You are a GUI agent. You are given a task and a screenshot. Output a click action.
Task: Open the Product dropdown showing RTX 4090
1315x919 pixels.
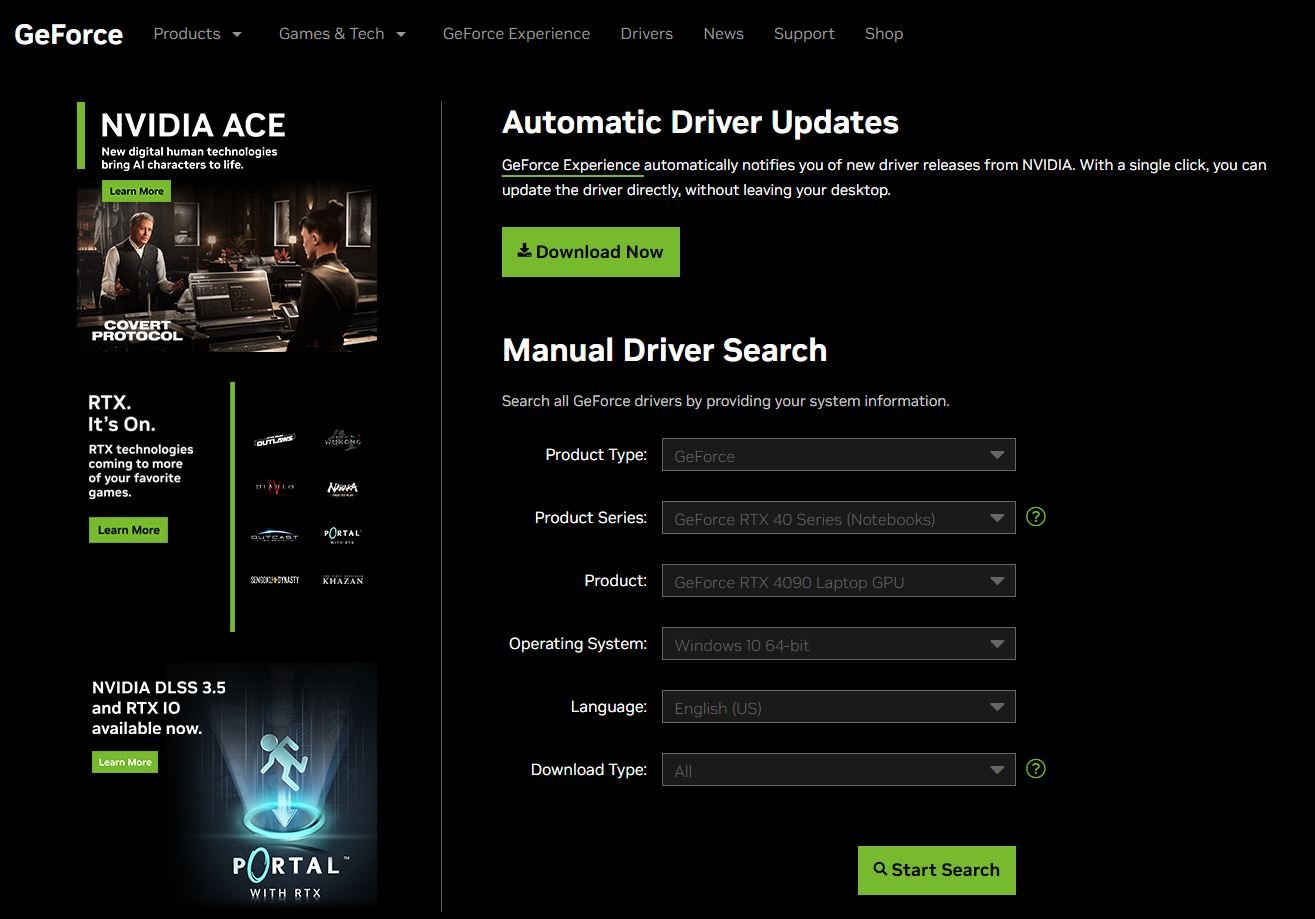click(x=838, y=581)
